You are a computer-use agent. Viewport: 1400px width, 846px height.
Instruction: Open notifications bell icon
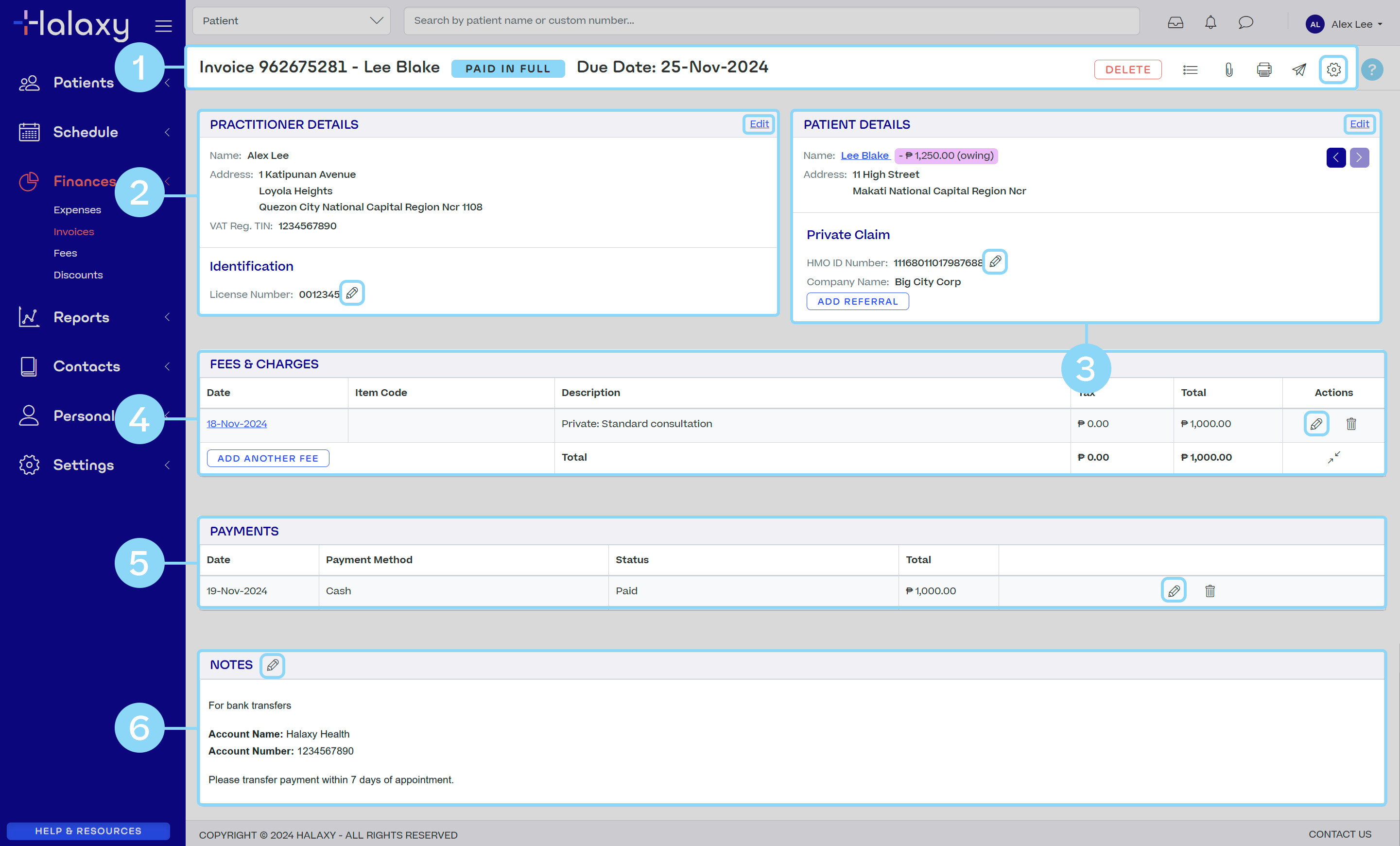(x=1210, y=23)
